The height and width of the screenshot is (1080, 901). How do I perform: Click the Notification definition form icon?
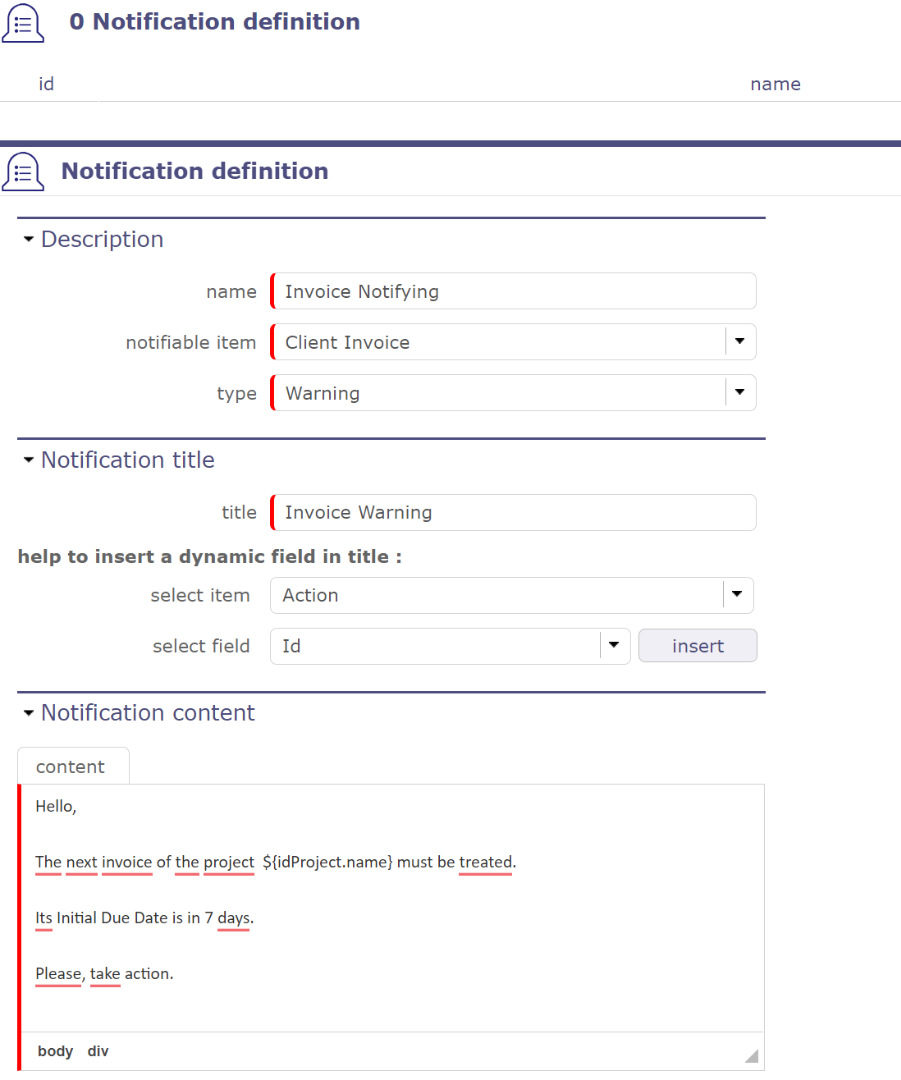click(23, 171)
